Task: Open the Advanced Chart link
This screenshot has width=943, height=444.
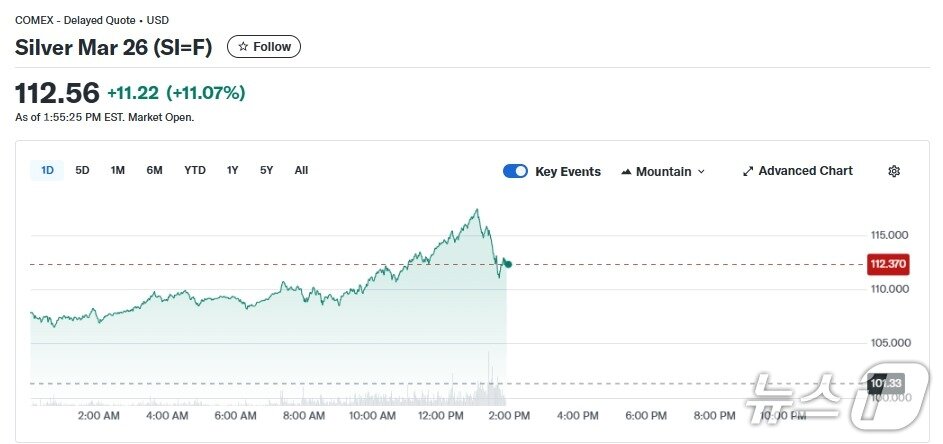Action: (x=805, y=171)
